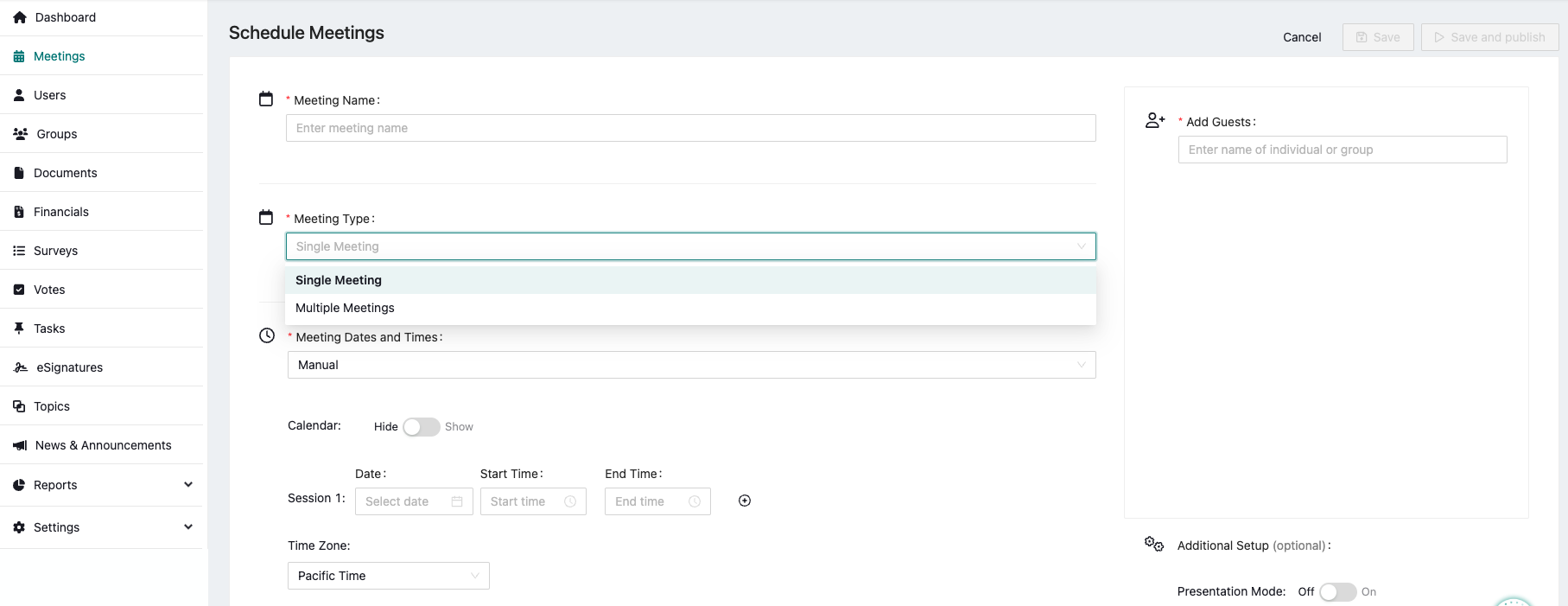
Task: Click the Start time input field
Action: [x=533, y=501]
